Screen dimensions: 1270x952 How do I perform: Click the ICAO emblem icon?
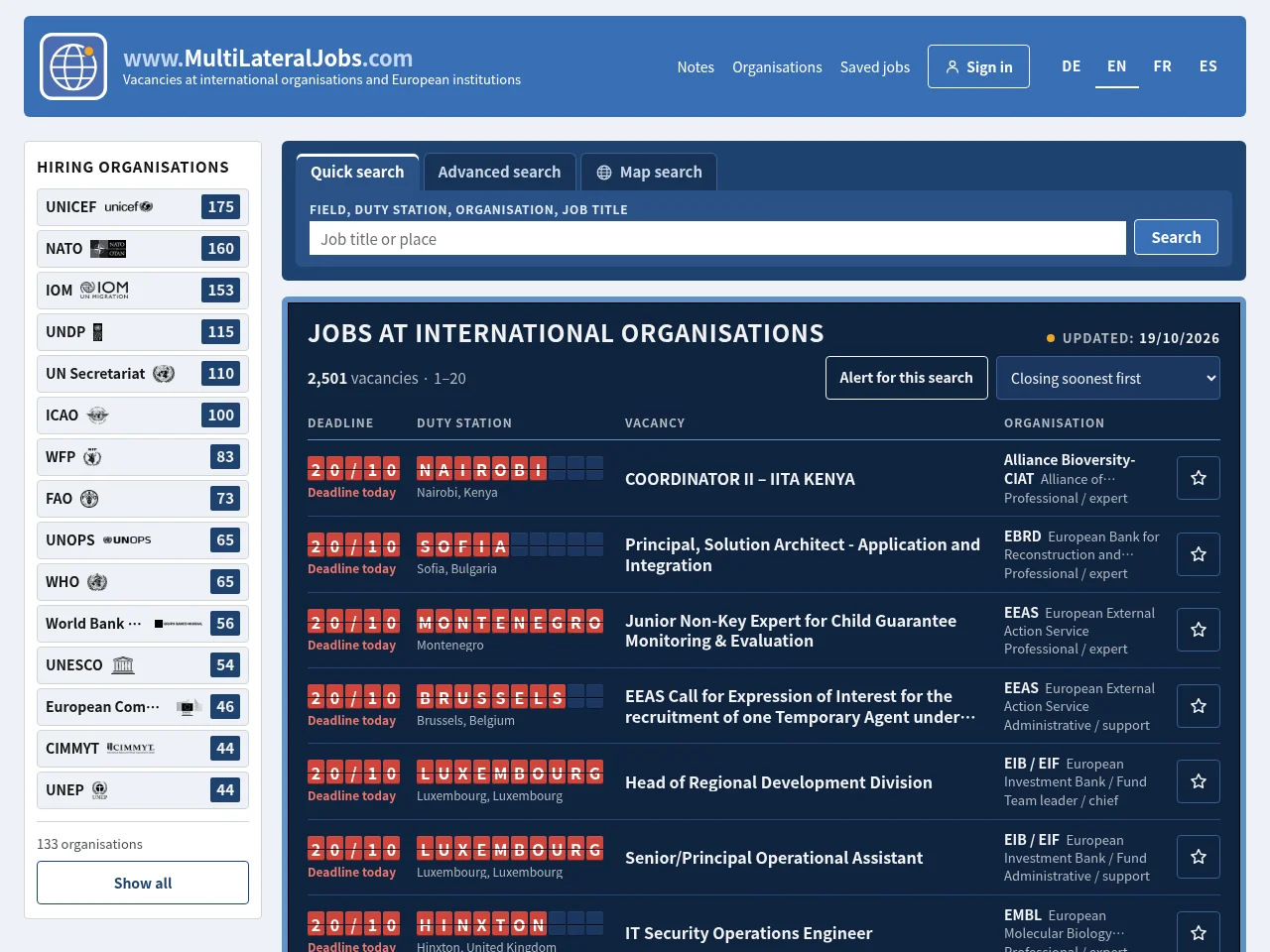97,416
